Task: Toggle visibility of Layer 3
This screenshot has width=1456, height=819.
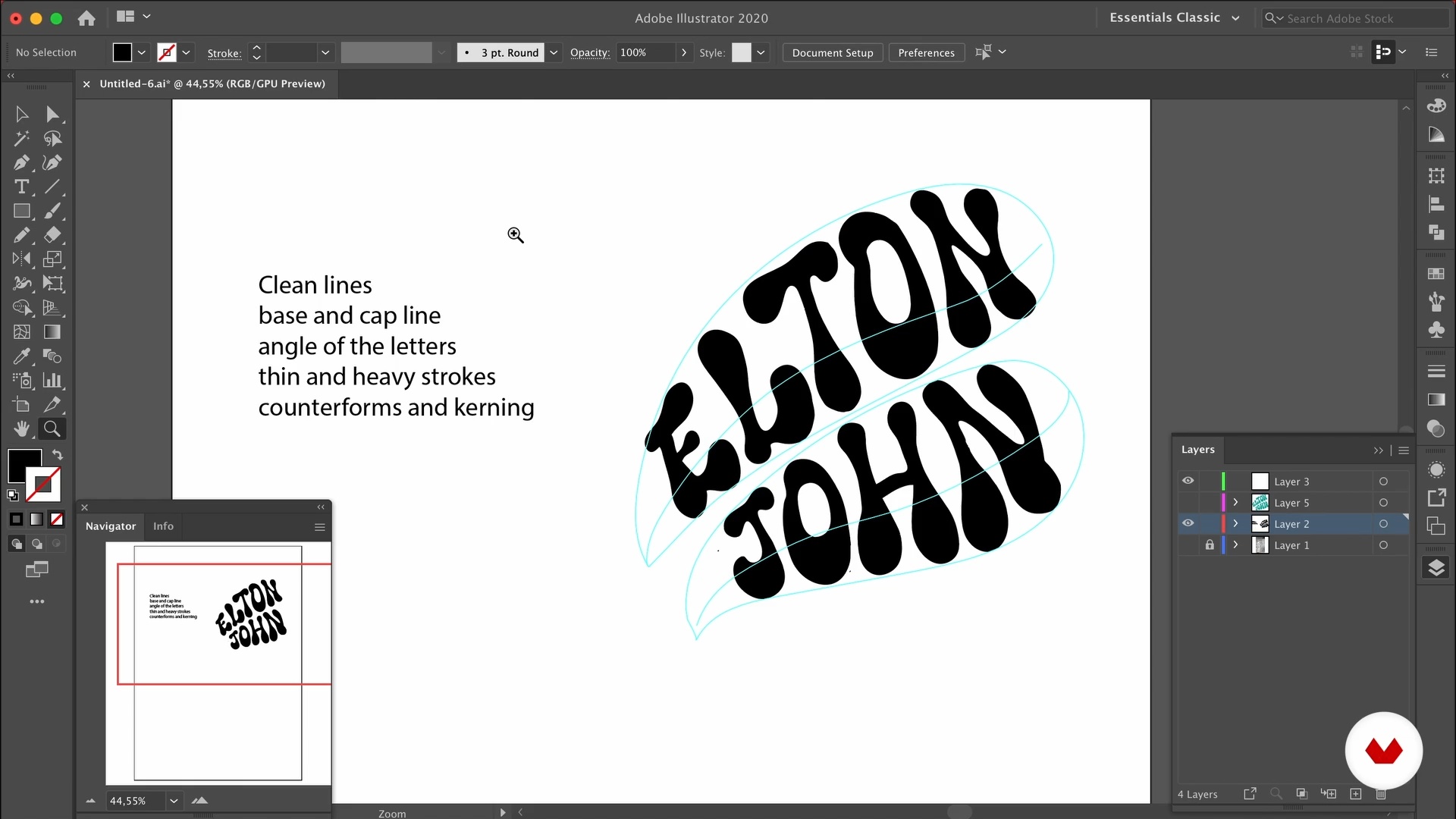Action: [x=1188, y=481]
